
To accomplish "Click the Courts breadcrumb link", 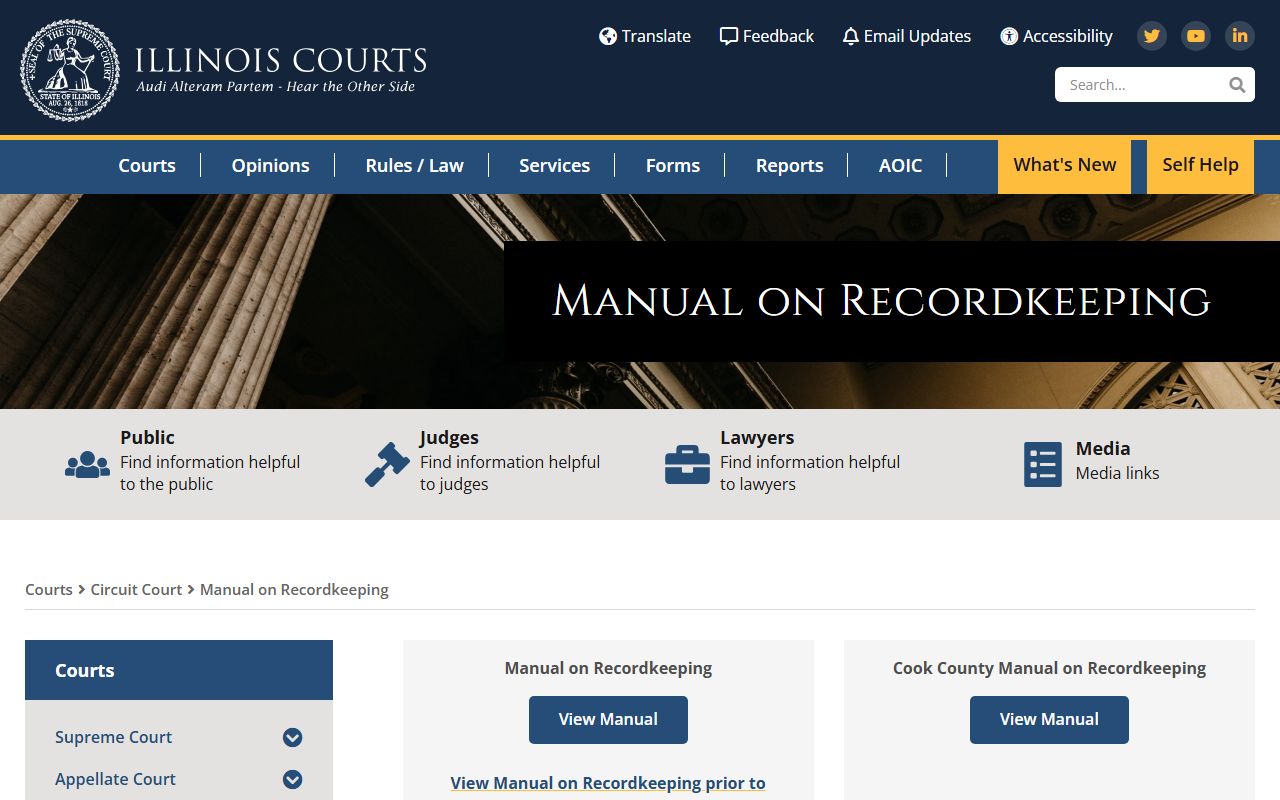I will click(49, 590).
